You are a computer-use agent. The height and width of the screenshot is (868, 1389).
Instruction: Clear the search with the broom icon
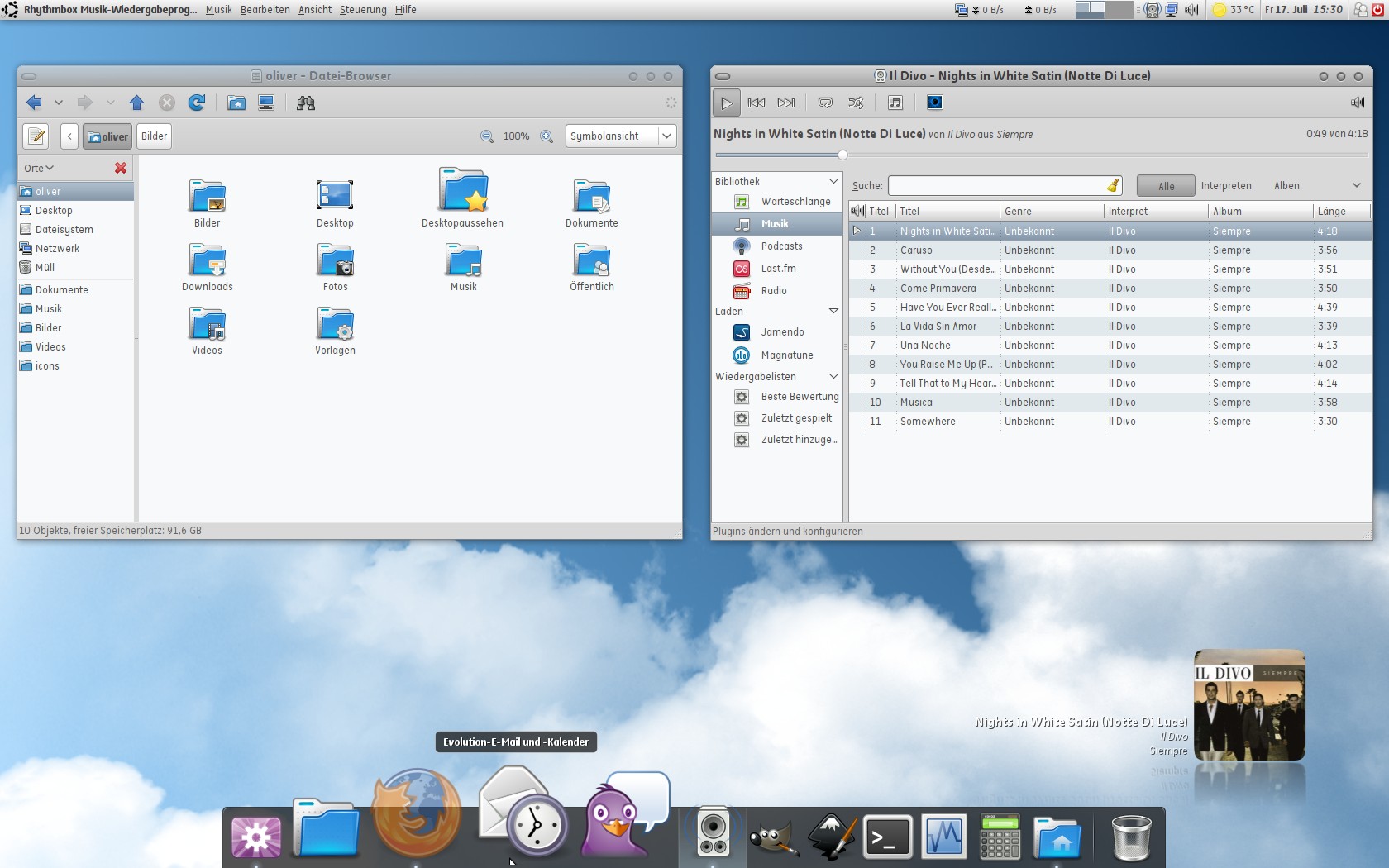tap(1113, 186)
